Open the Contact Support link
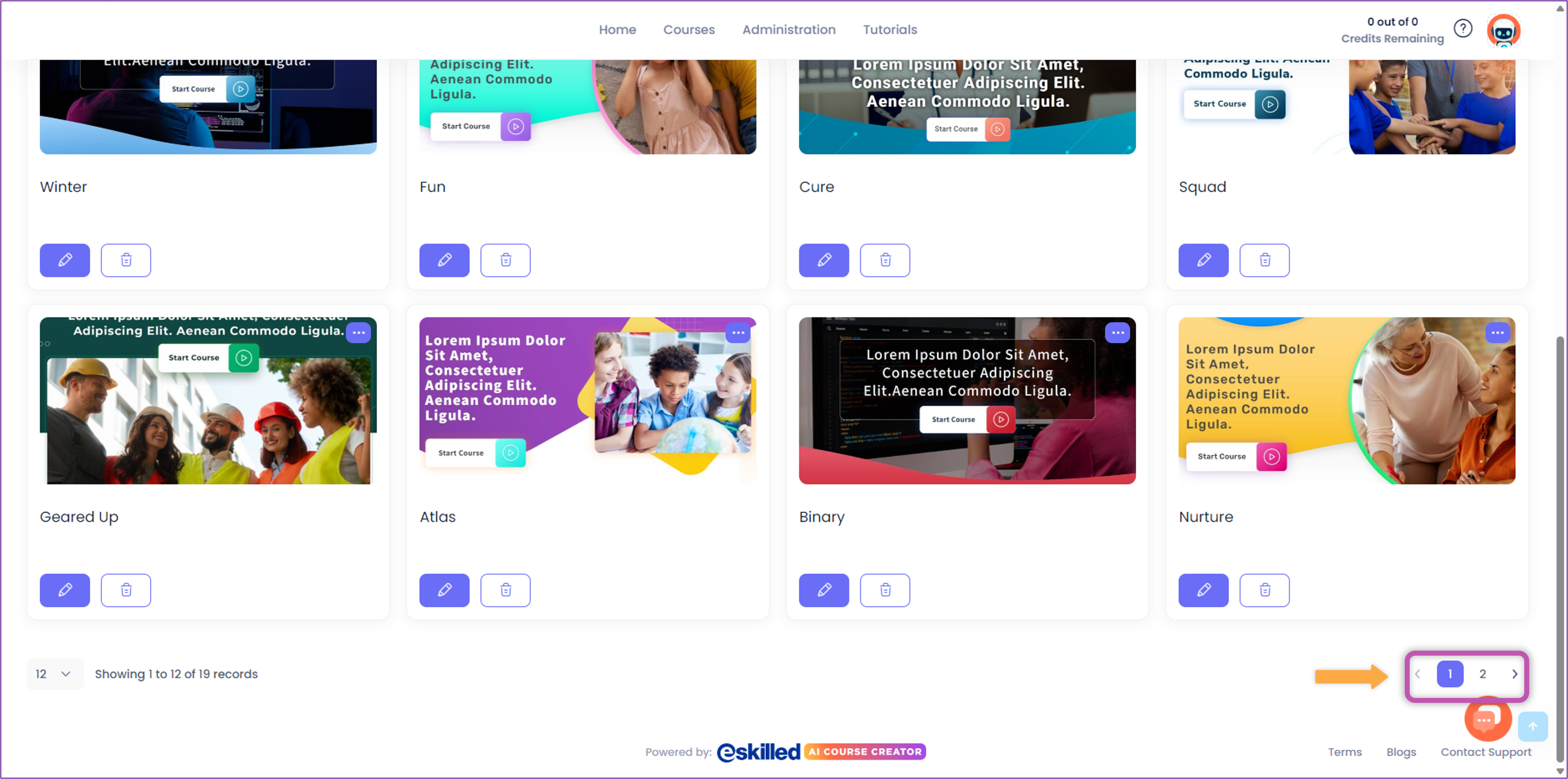 1485,752
